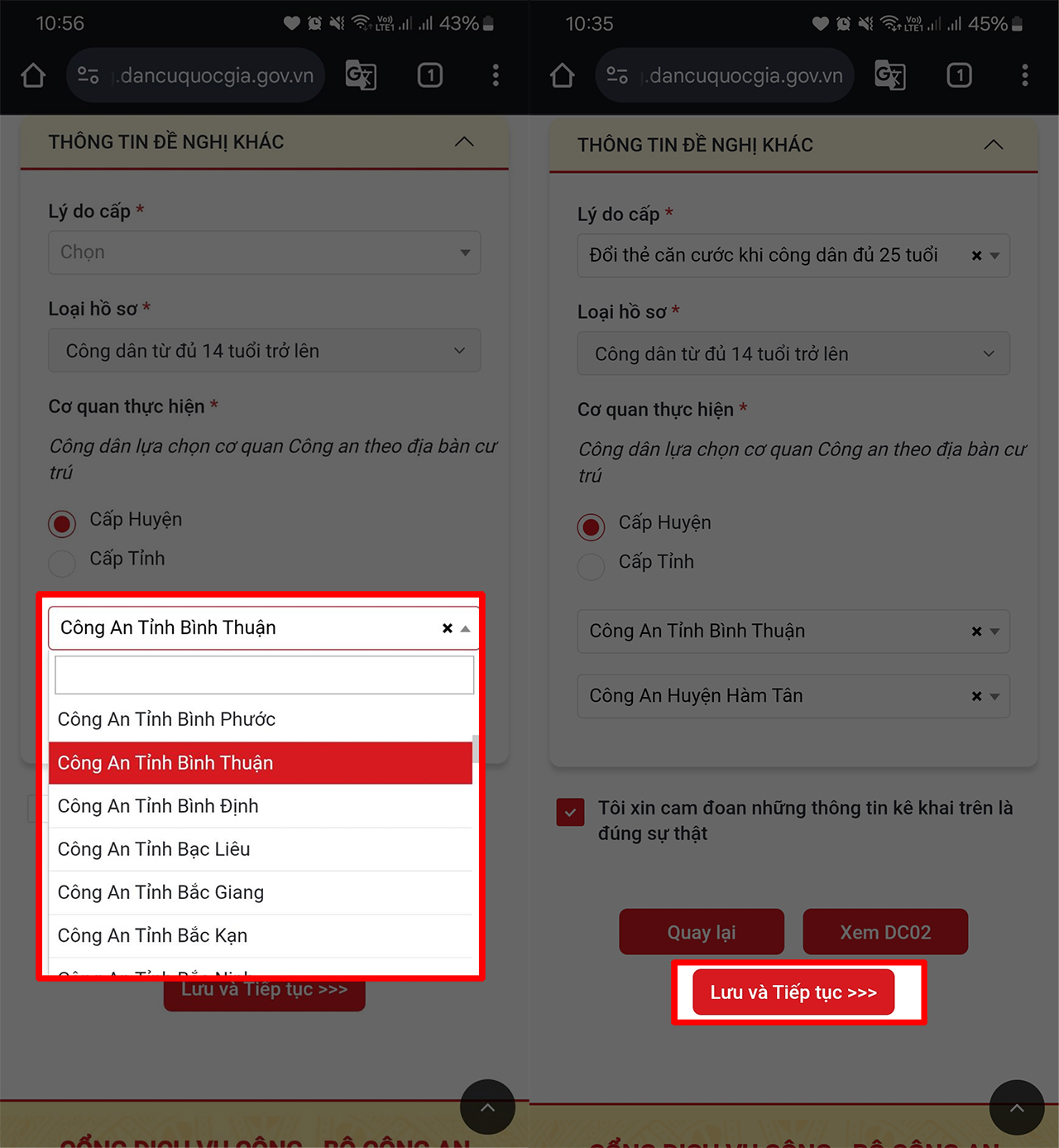Toggle Tôi xin cam đoan checkbox
Screen dimensions: 1059x1148
coord(571,813)
